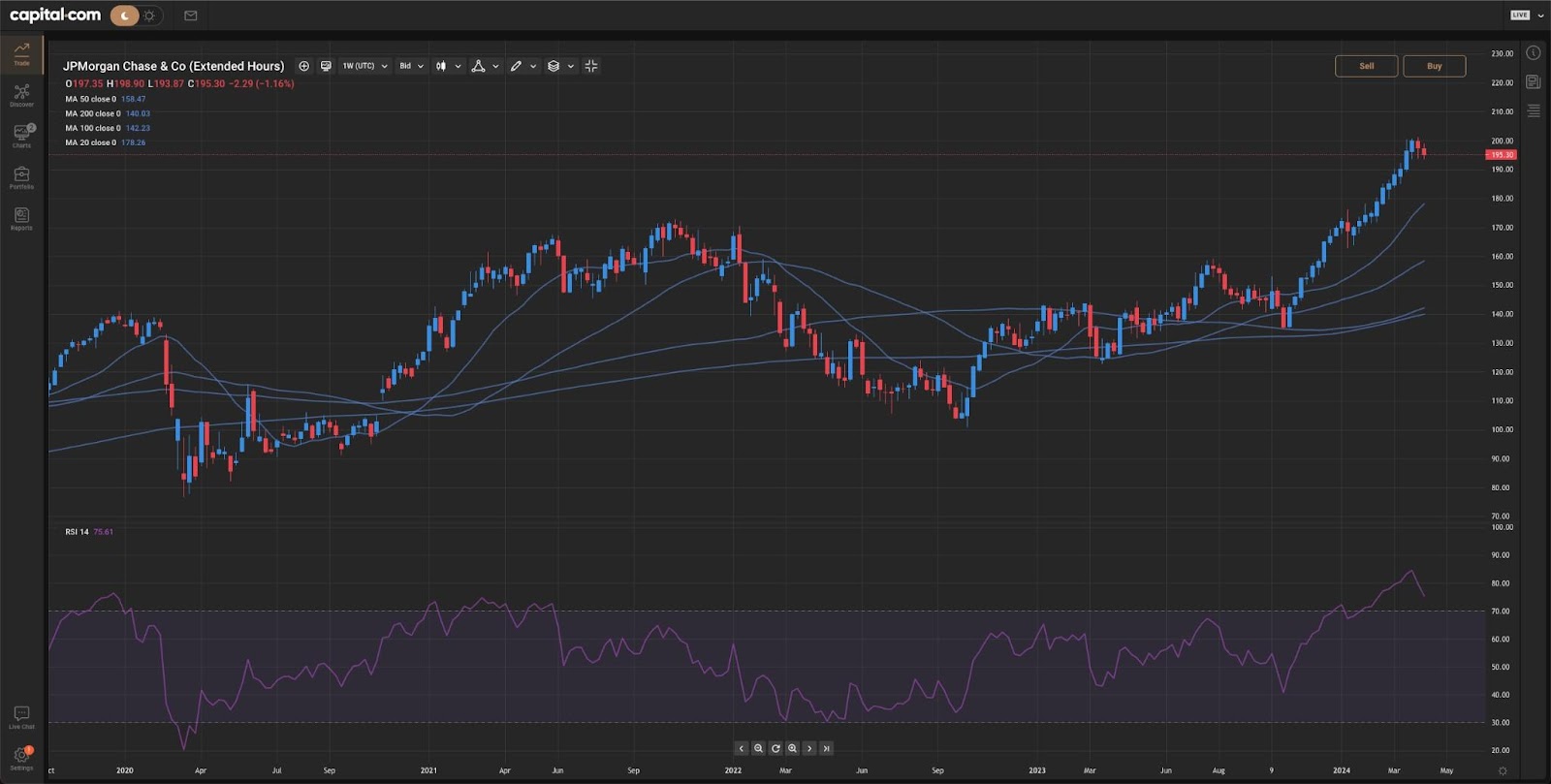Reset chart view with refresh icon
The height and width of the screenshot is (784, 1551).
pos(775,748)
